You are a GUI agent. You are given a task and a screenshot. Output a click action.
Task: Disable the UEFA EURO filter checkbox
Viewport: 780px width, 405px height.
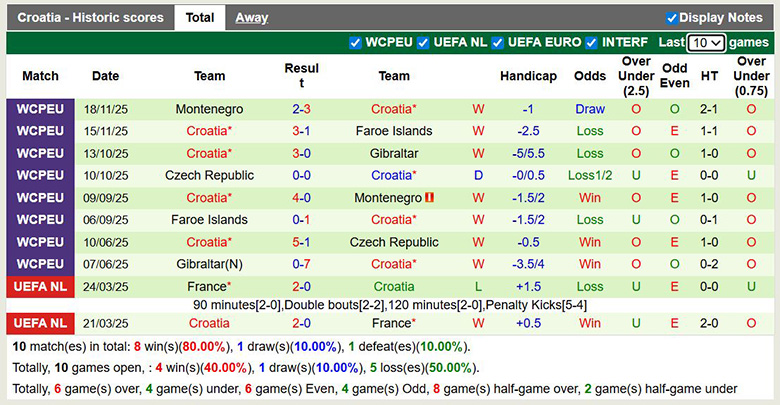(497, 43)
